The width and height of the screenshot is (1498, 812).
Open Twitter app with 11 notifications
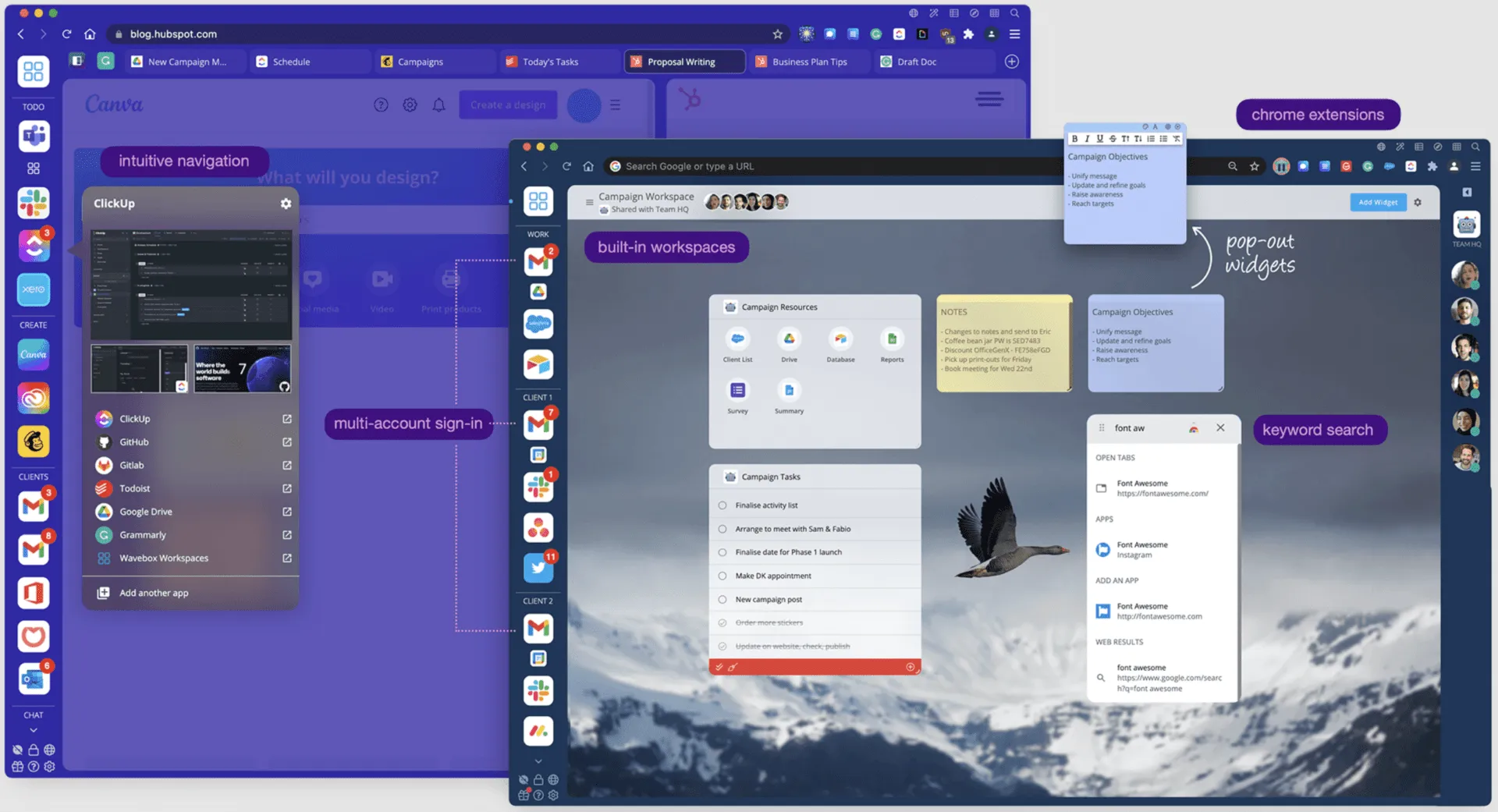(538, 568)
